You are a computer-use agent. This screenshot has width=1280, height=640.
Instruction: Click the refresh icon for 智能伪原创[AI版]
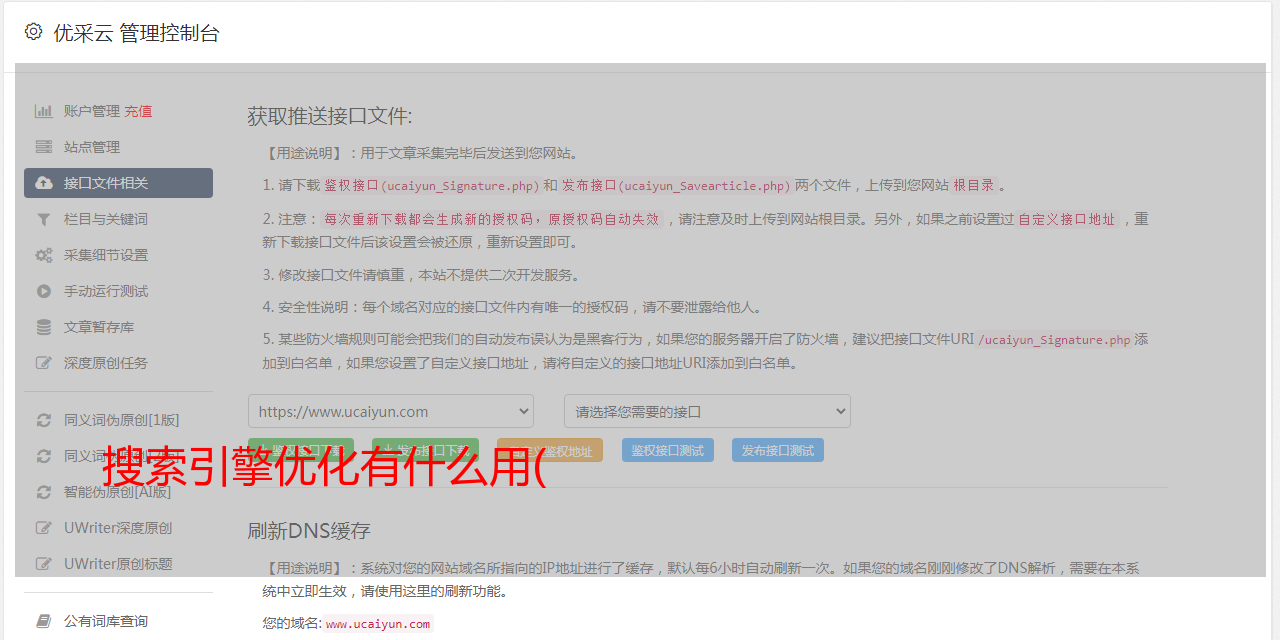44,492
